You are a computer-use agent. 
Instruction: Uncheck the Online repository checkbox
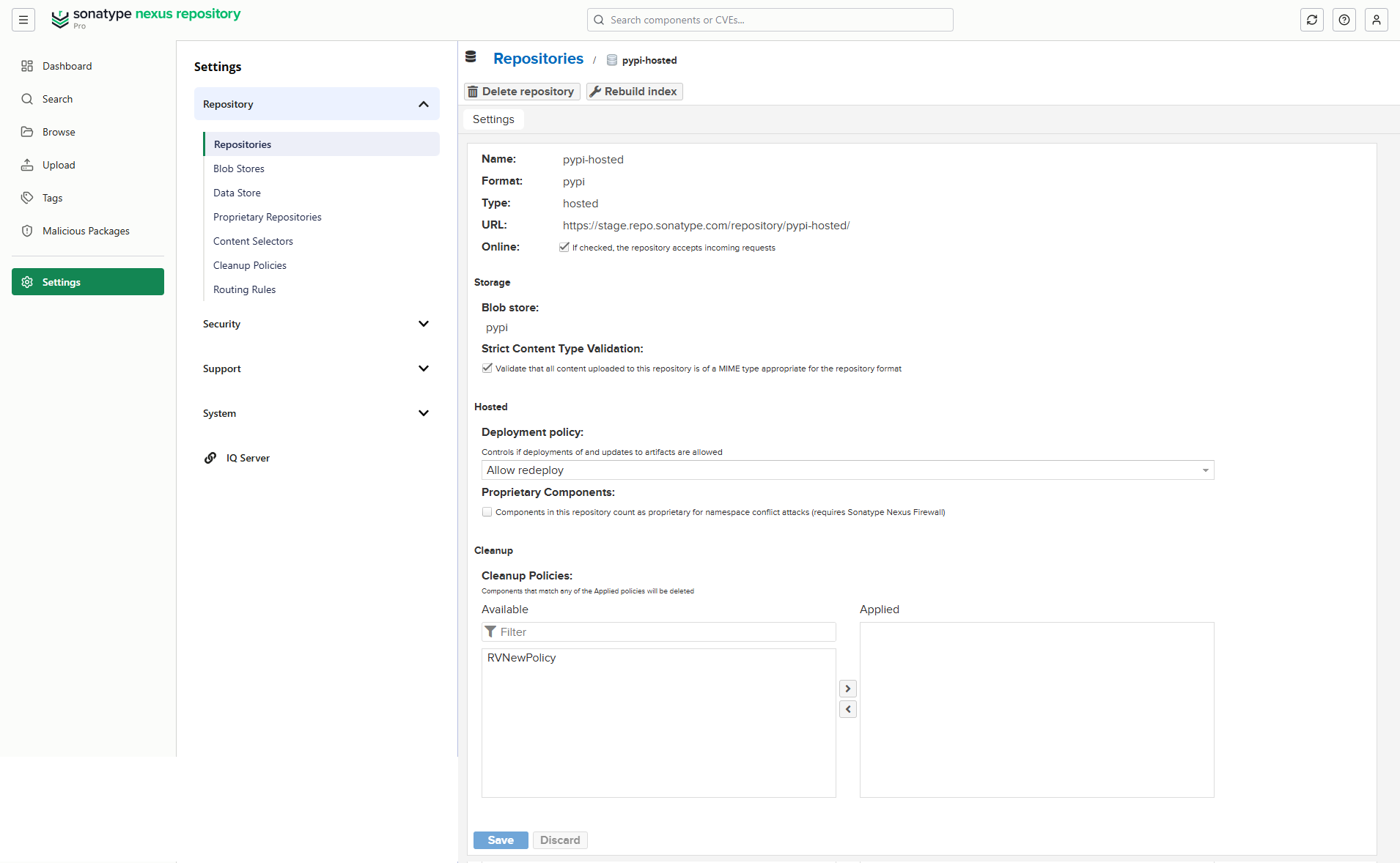point(564,248)
